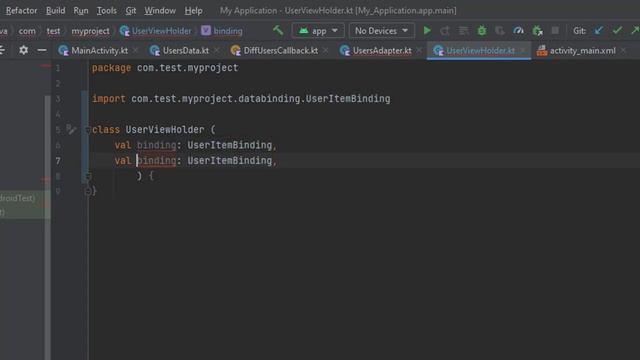Open the Build menu

point(56,11)
